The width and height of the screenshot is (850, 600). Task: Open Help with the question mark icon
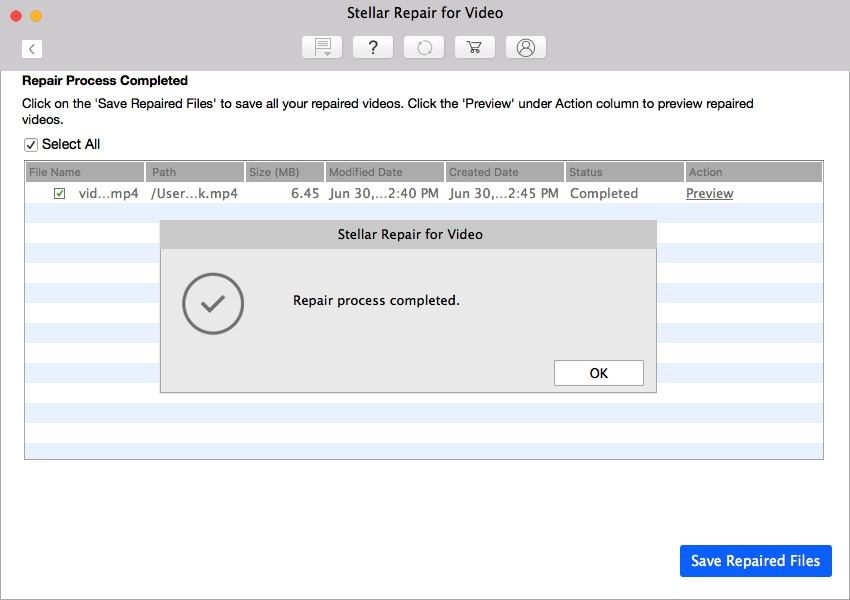(x=373, y=47)
